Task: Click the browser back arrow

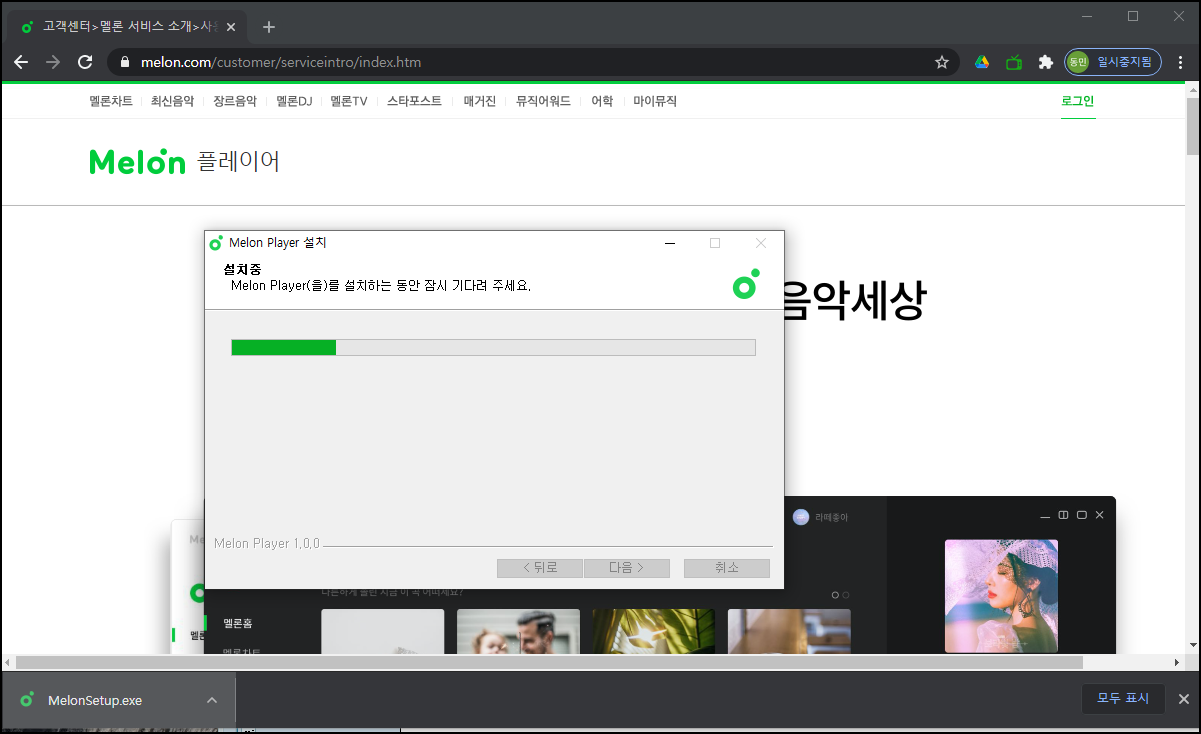Action: (x=21, y=62)
